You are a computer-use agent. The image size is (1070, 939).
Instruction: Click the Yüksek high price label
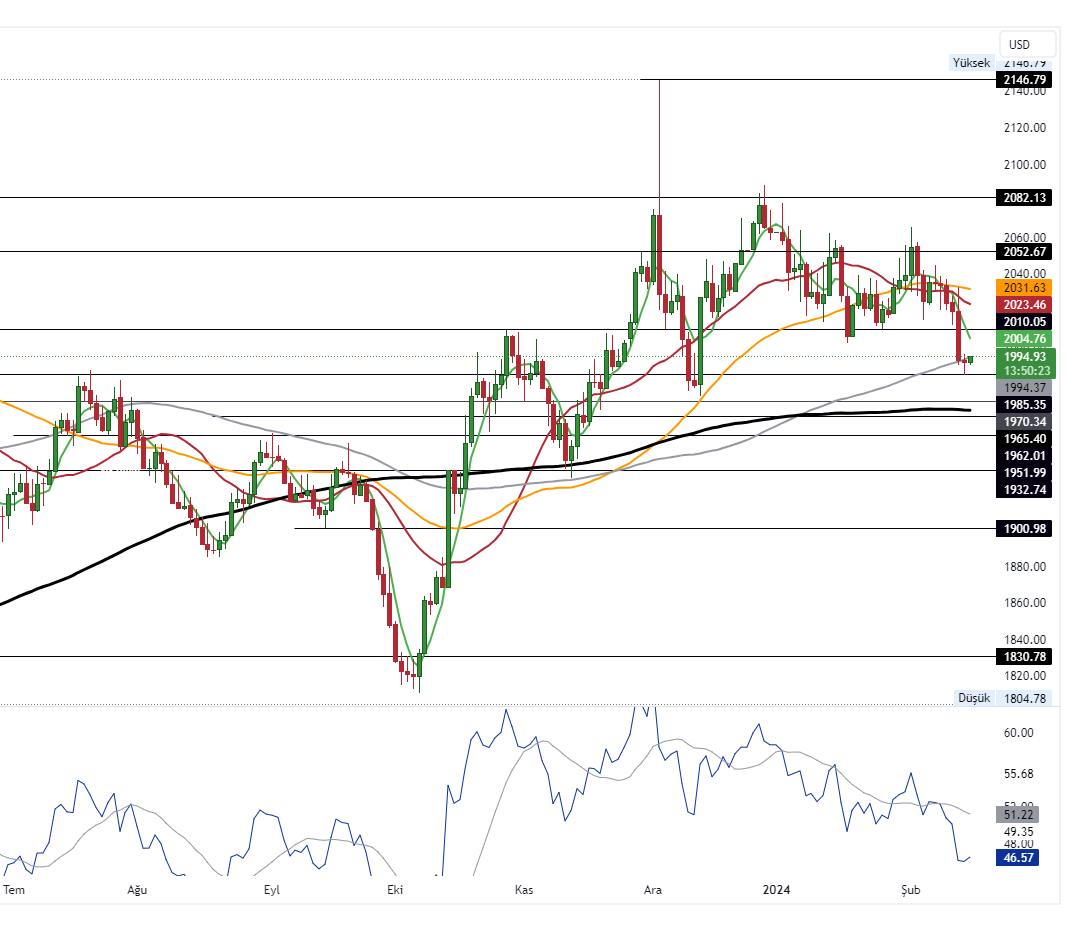click(x=971, y=63)
